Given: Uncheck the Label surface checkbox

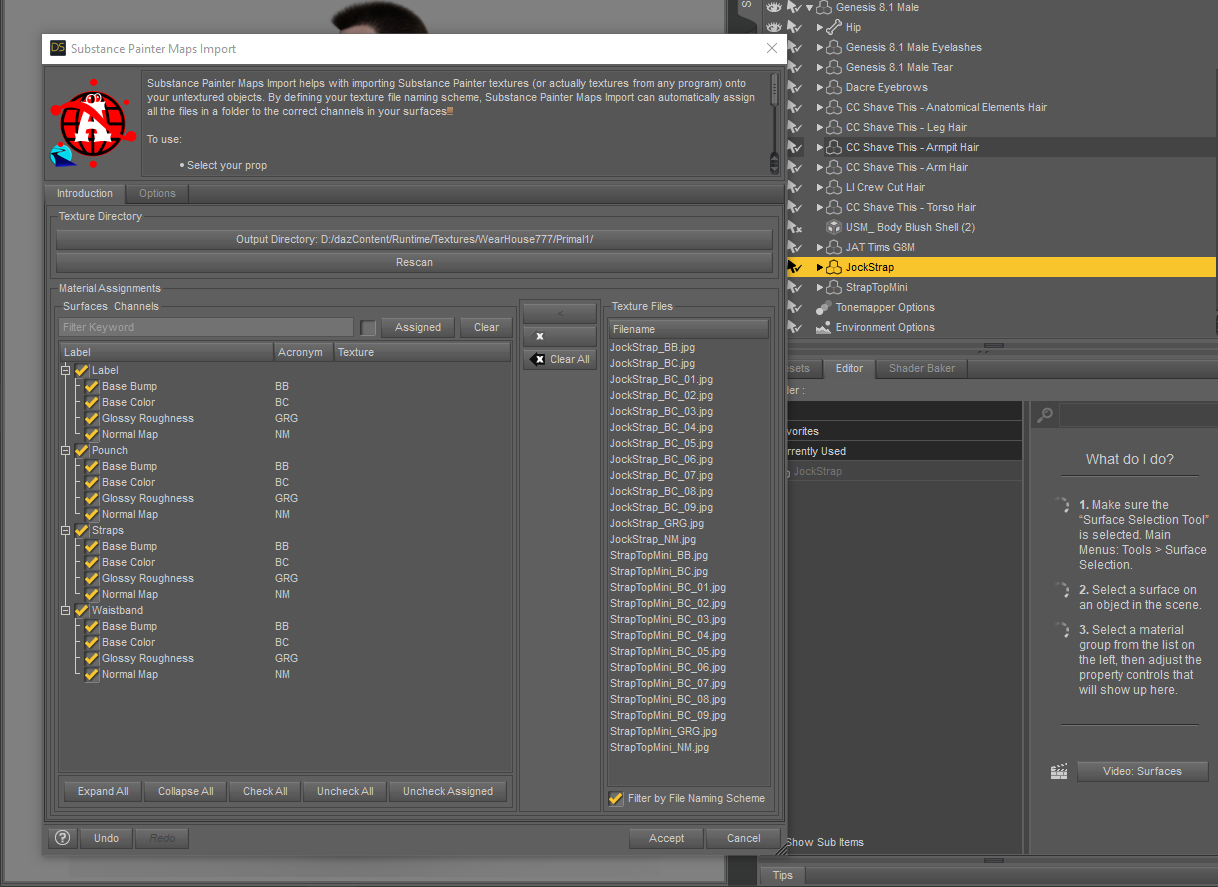Looking at the screenshot, I should 82,370.
